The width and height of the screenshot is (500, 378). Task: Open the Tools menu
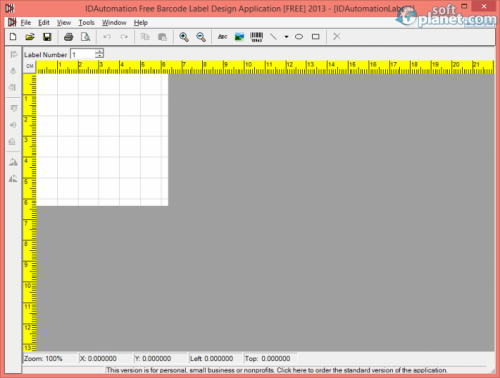tap(86, 23)
